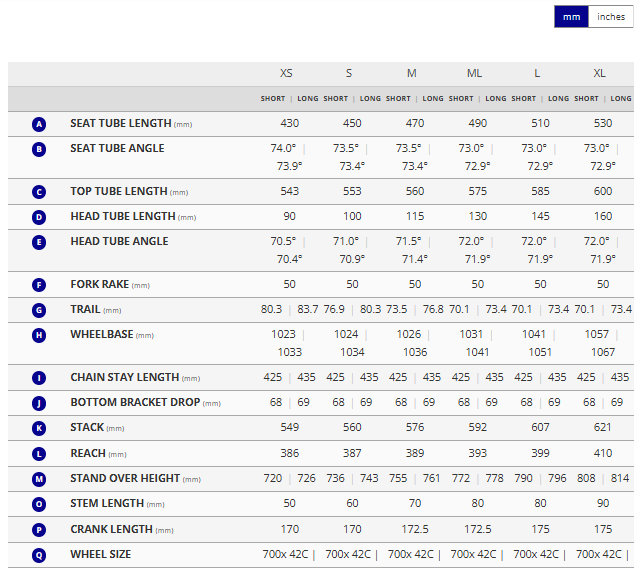
Task: Click the letter A seat tube length badge
Action: 39,124
